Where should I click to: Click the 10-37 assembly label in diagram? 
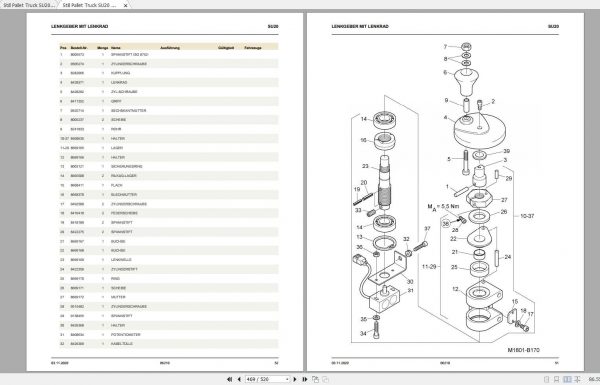pos(527,216)
